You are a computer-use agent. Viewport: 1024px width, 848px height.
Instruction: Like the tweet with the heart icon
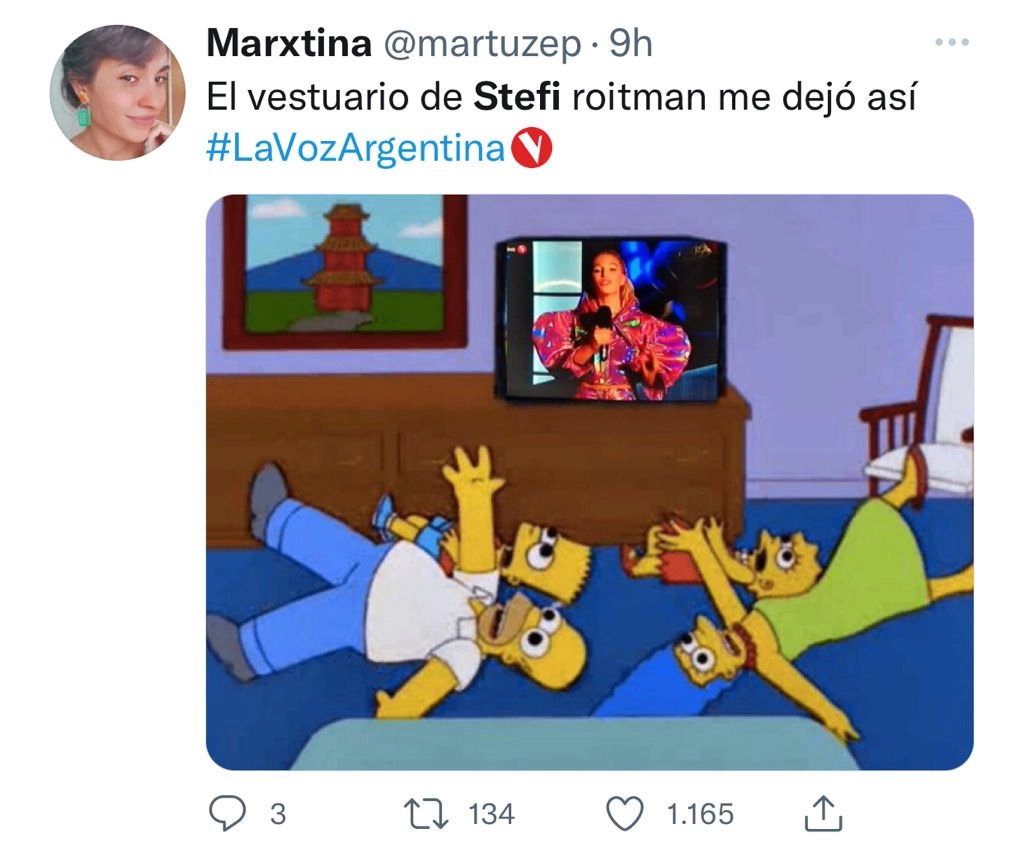point(625,814)
